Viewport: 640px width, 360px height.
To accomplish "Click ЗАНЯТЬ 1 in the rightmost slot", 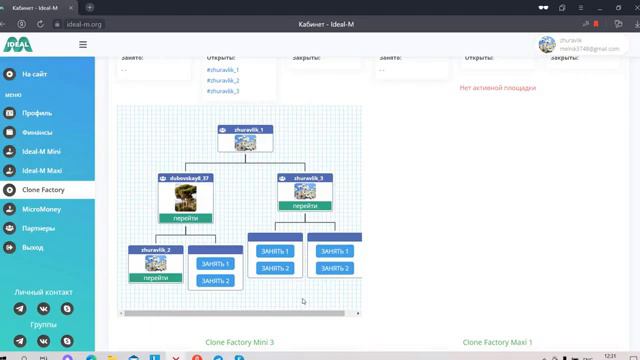I will pos(335,251).
